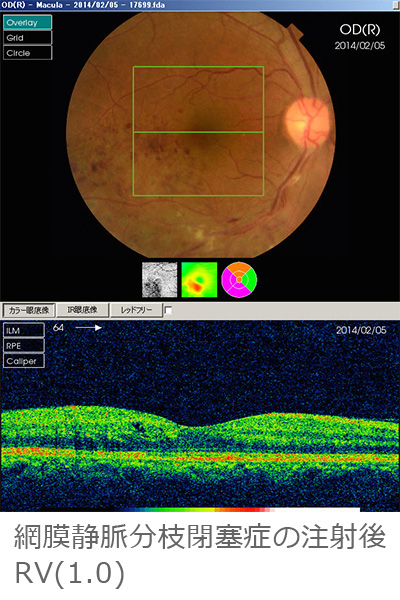This screenshot has height=600, width=400.
Task: Activate the Caliper measurement tool
Action: coord(24,361)
